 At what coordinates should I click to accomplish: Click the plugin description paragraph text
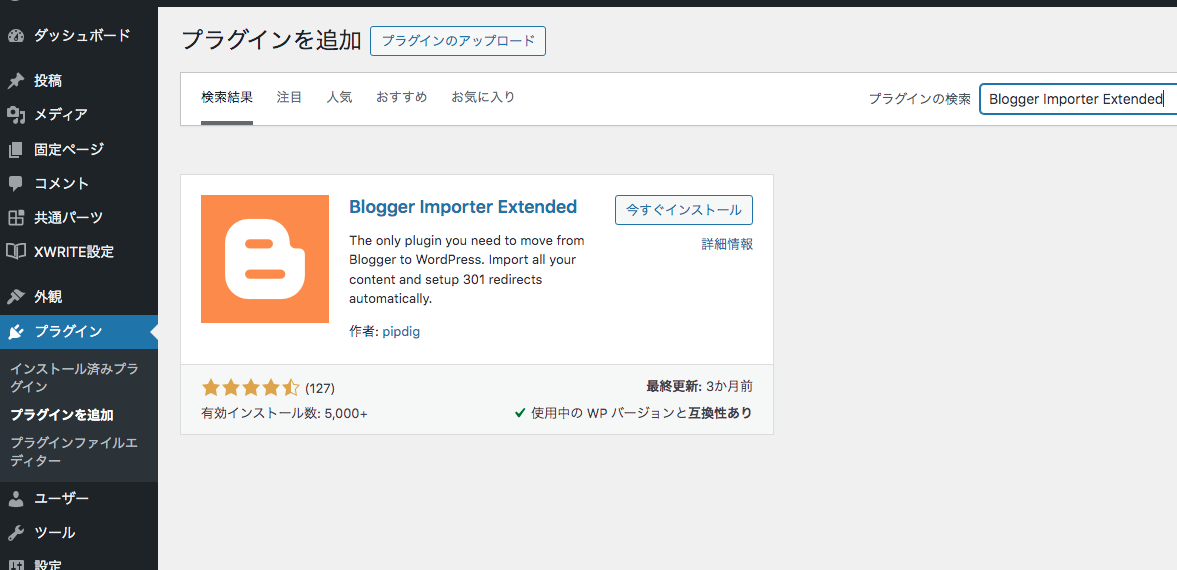click(x=467, y=270)
